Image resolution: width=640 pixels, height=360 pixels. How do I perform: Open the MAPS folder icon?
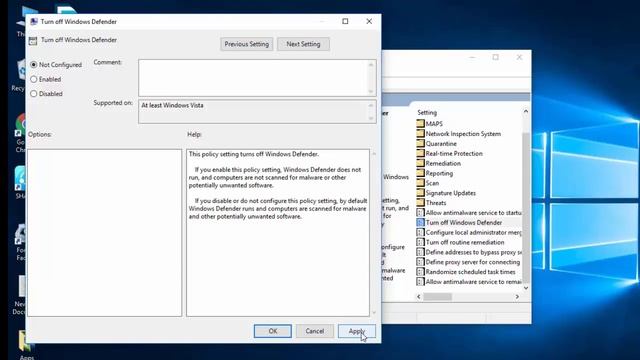(420, 123)
